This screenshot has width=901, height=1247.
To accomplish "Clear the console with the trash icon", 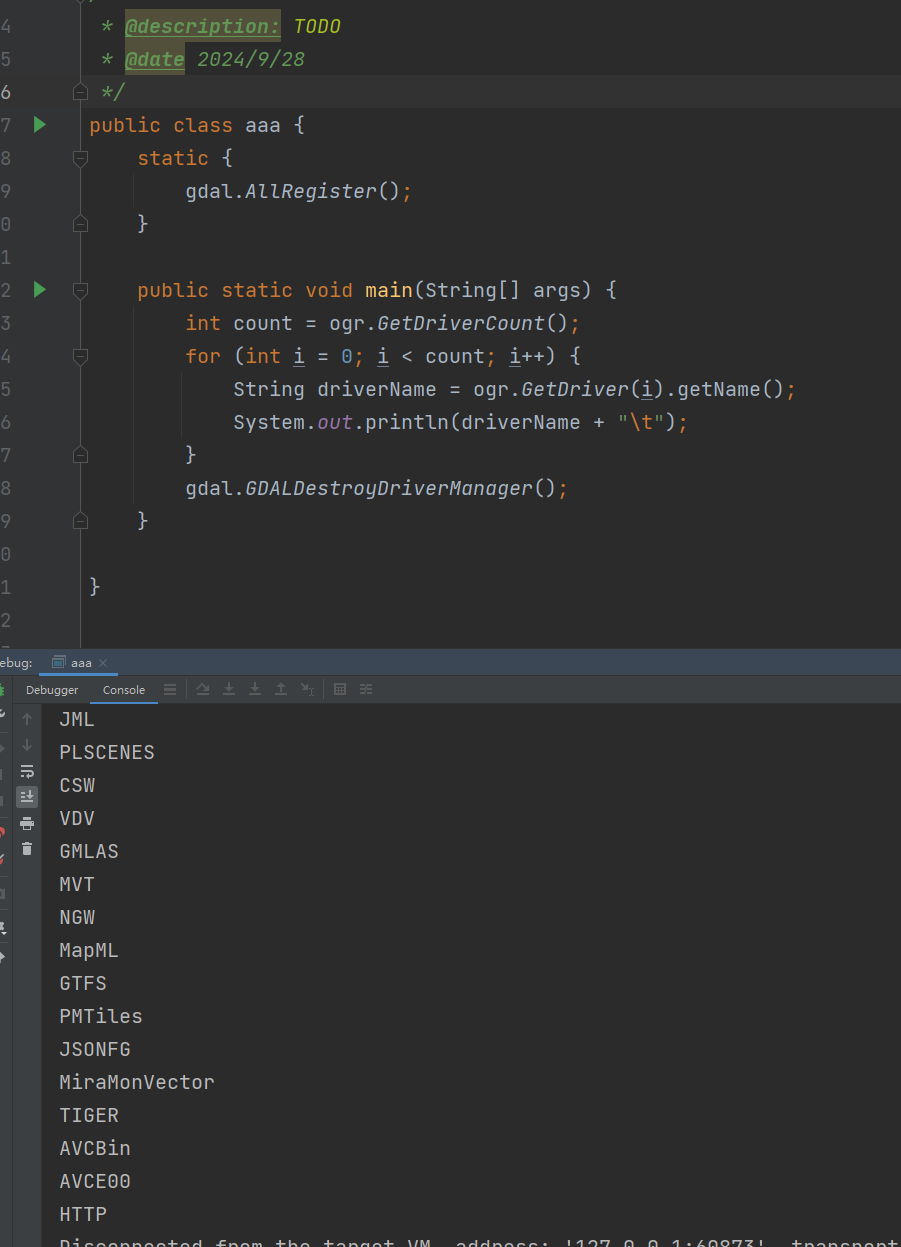I will point(26,849).
